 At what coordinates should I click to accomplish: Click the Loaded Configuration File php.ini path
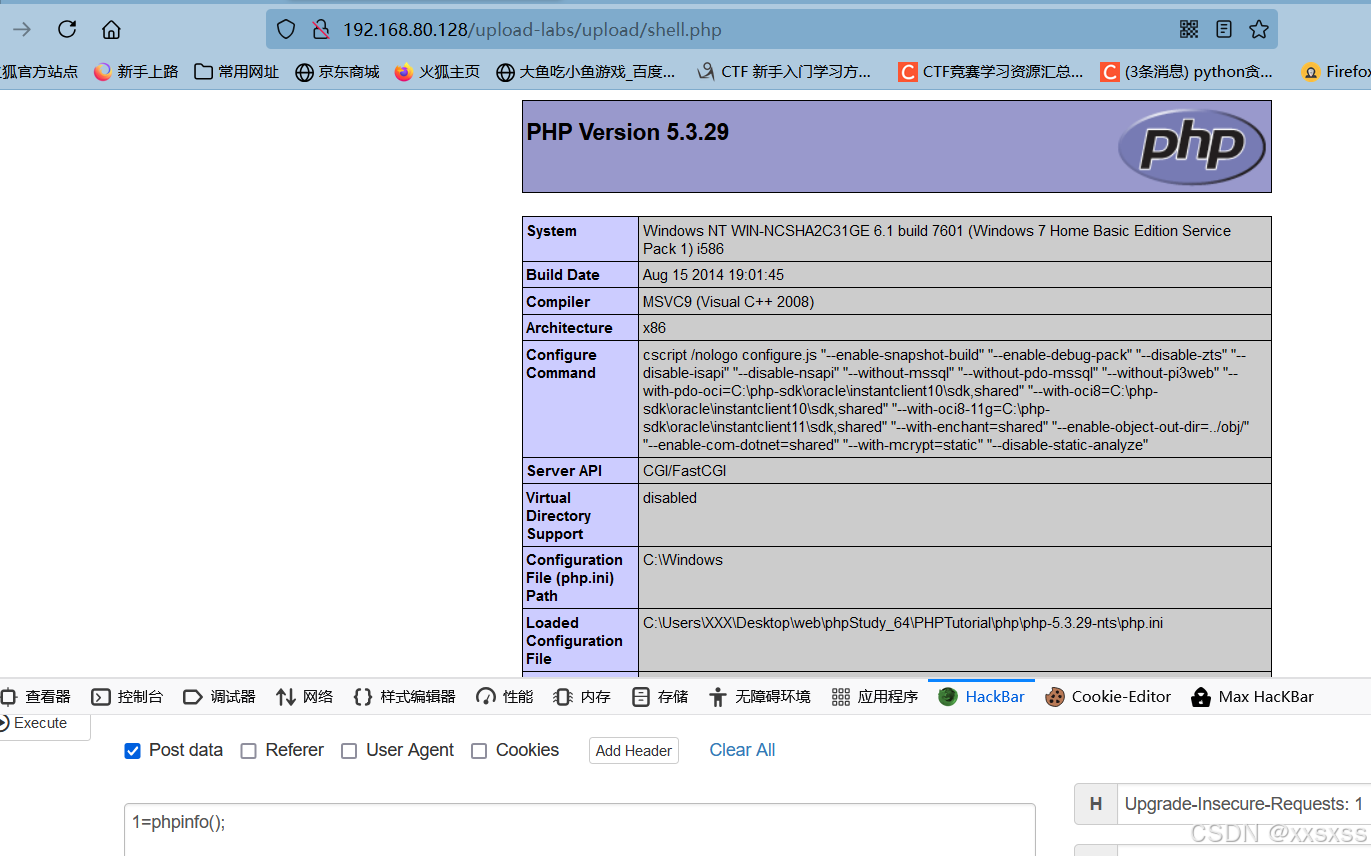point(903,623)
